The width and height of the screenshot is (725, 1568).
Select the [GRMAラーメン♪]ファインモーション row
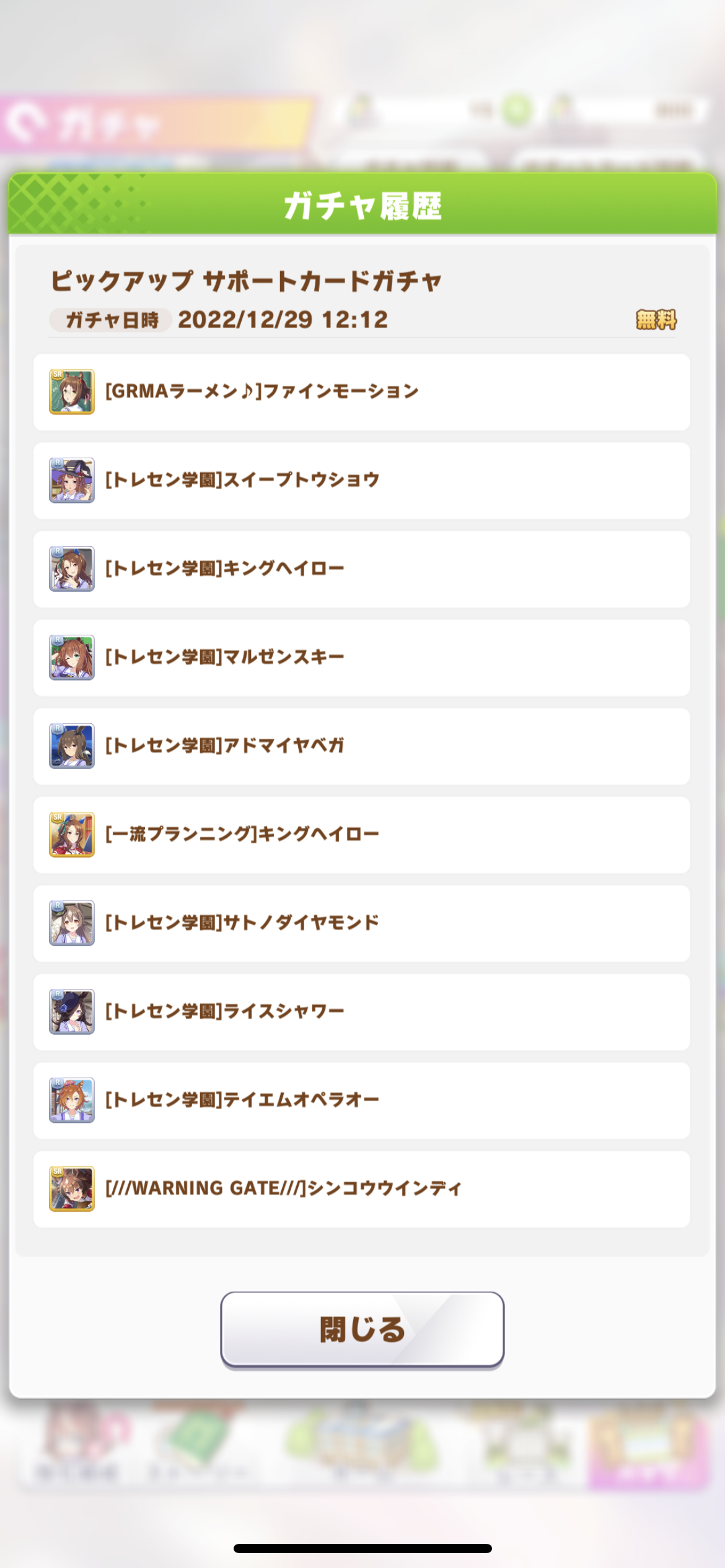coord(362,392)
